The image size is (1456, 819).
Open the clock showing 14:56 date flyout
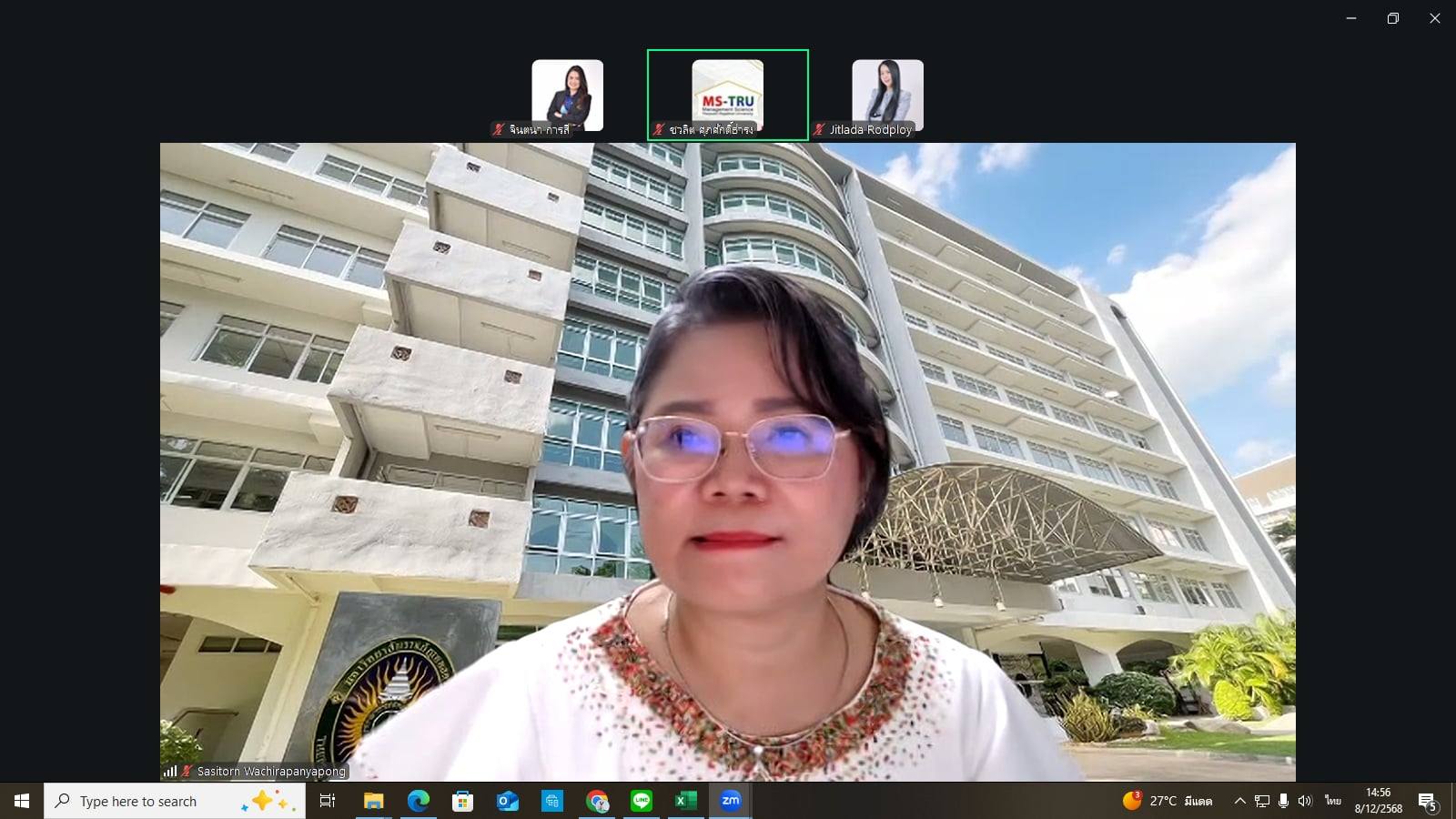pos(1378,801)
